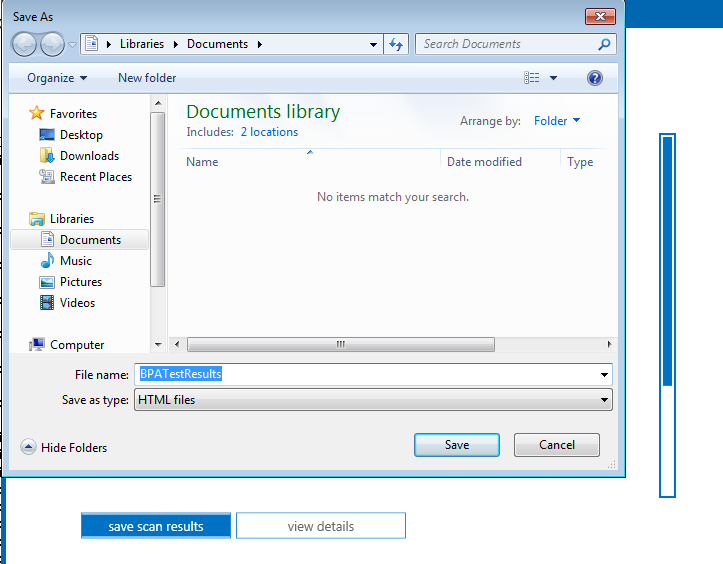
Task: Select Libraries node in navigation pane
Action: pos(72,219)
